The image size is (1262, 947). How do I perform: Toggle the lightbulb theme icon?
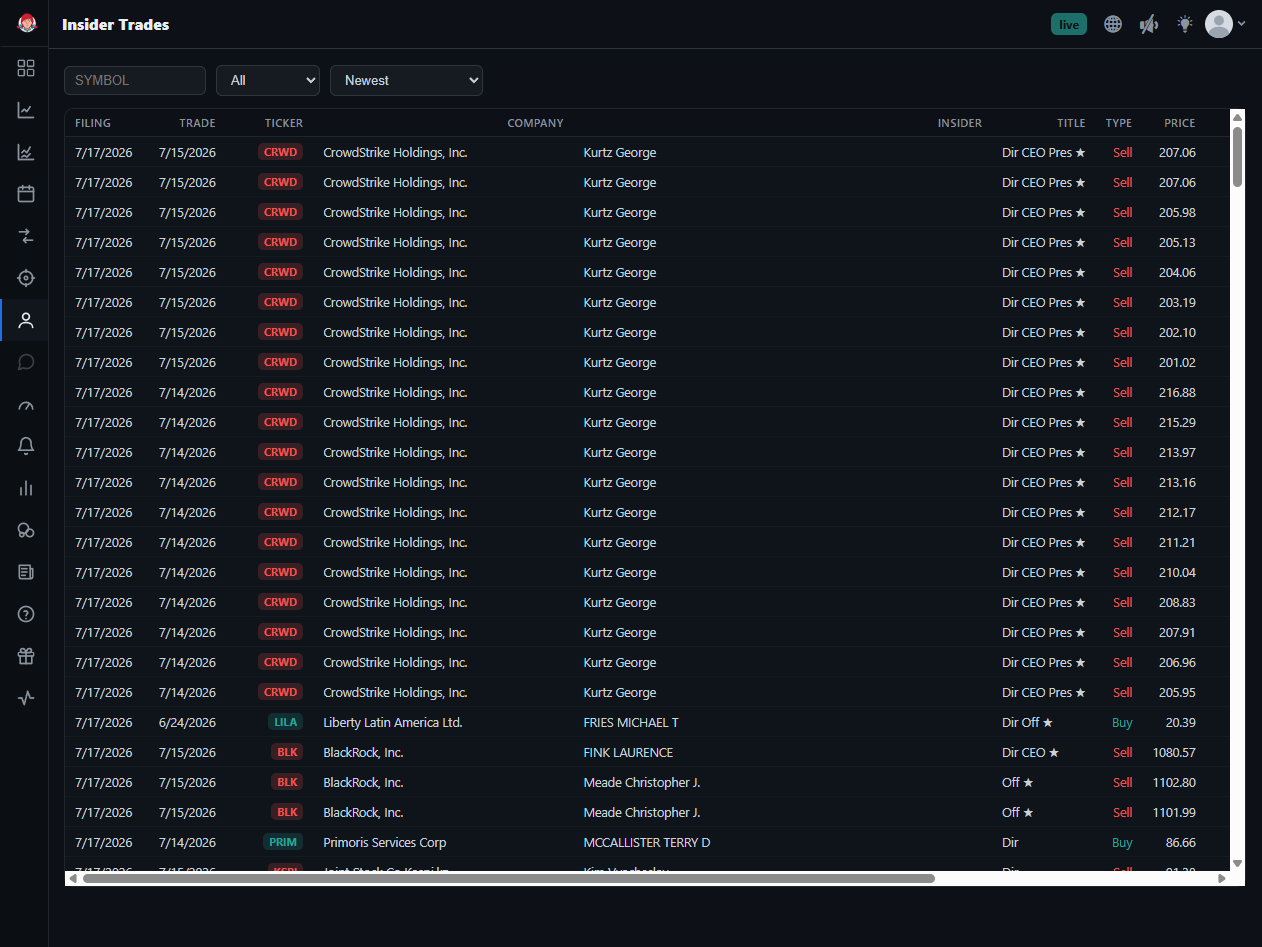[x=1185, y=24]
